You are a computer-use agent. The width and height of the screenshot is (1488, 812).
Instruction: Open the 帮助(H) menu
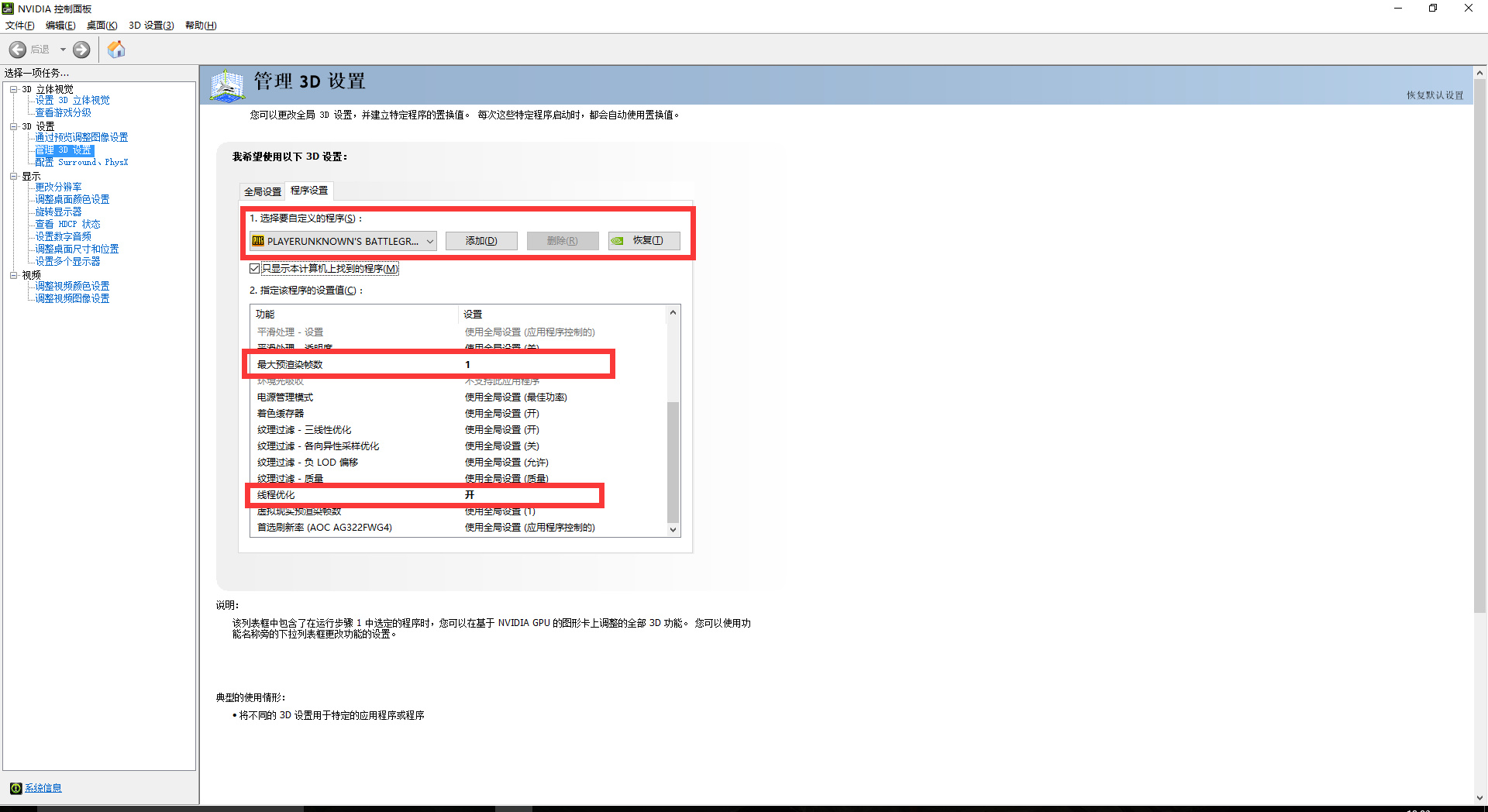[x=201, y=26]
